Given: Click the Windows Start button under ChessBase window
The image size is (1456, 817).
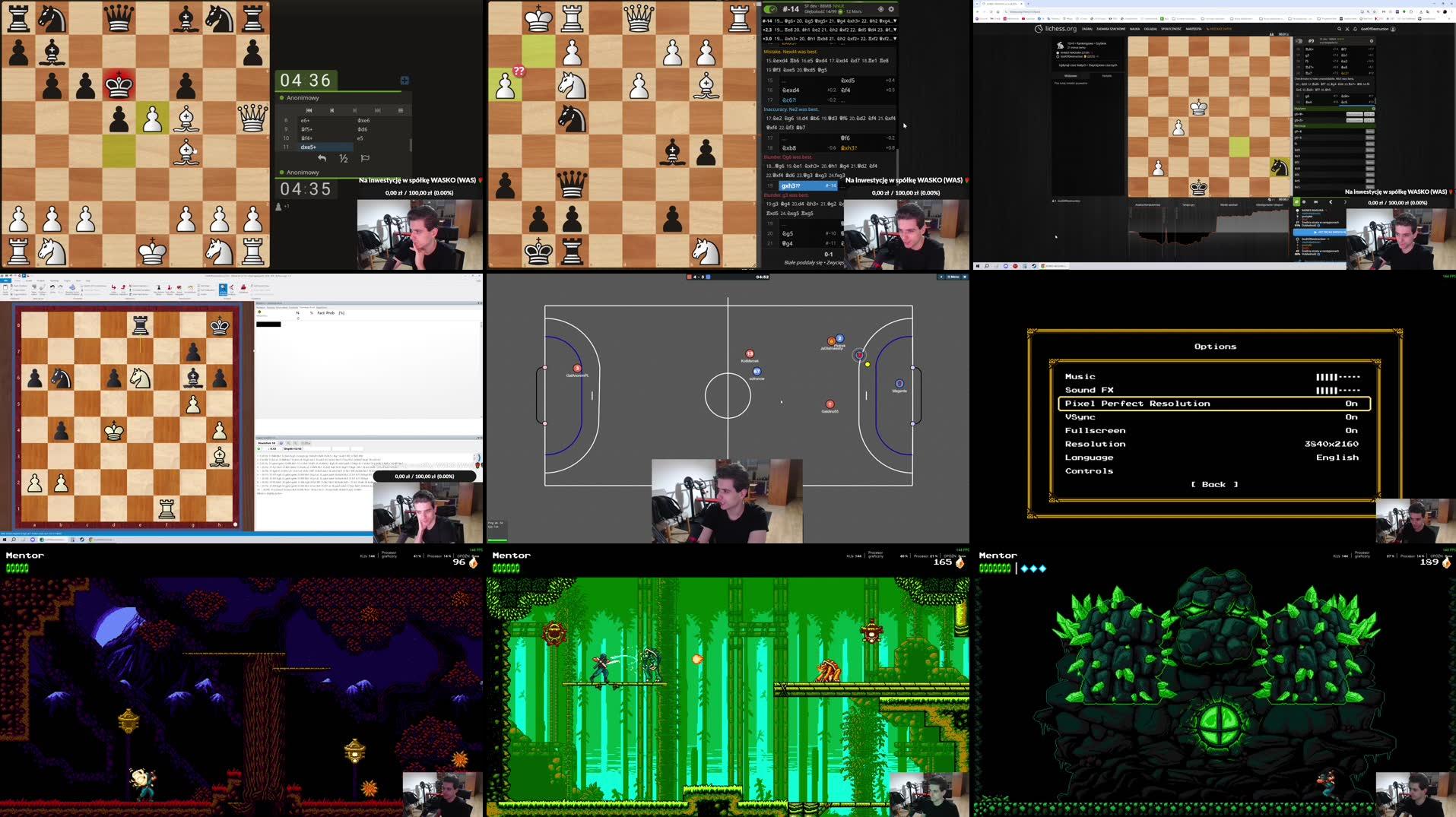Looking at the screenshot, I should click(5, 540).
